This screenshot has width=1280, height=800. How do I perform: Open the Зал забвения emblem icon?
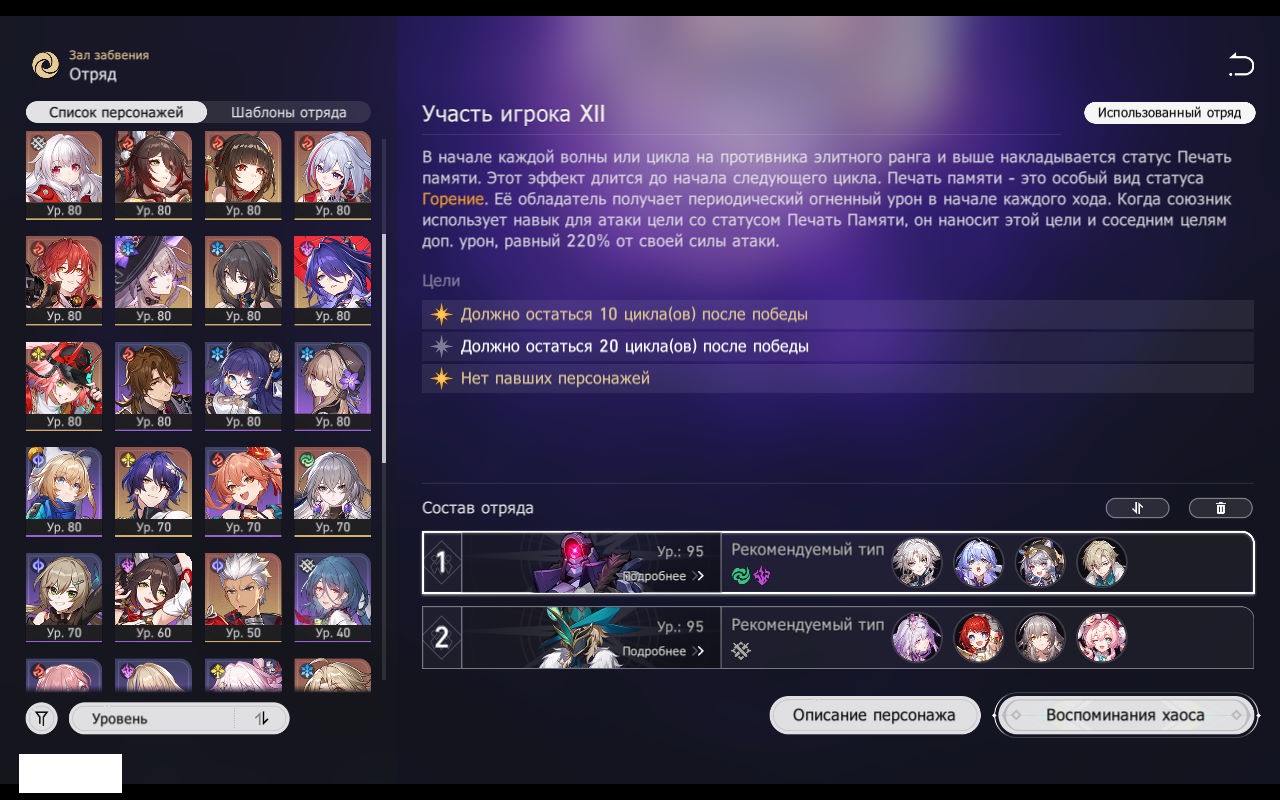(x=45, y=65)
